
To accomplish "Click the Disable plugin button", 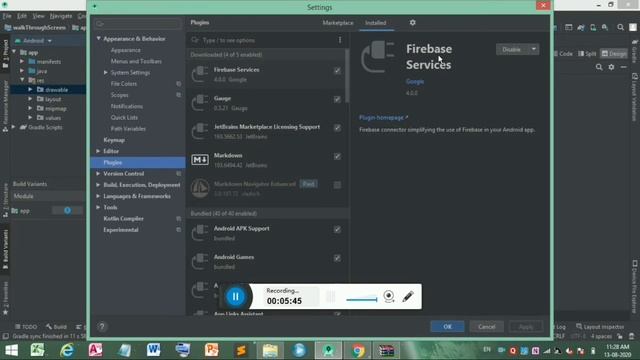I will tap(512, 49).
